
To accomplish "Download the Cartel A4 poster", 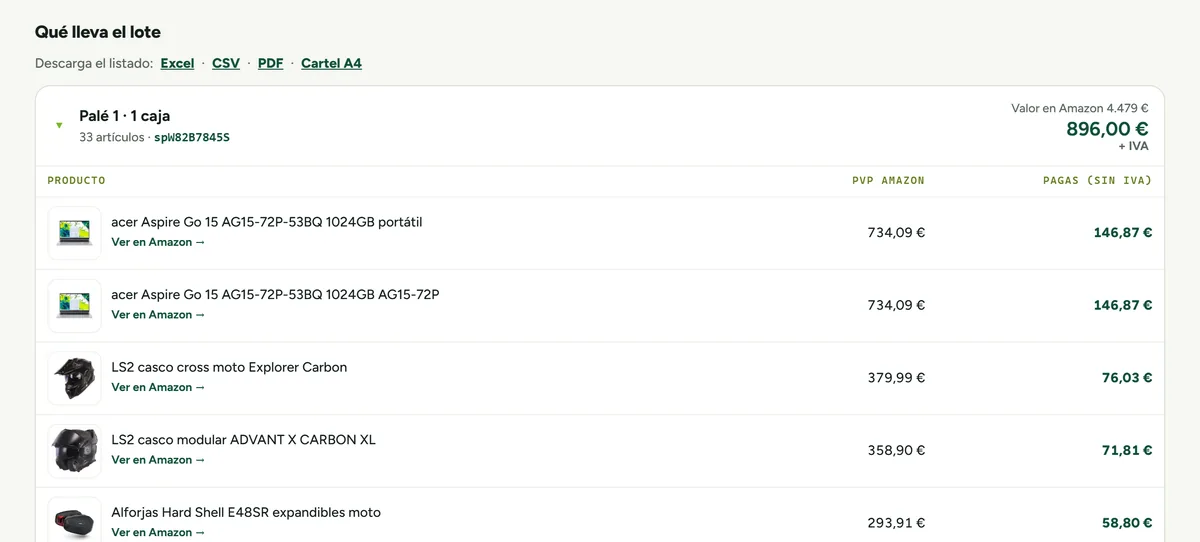I will point(331,63).
